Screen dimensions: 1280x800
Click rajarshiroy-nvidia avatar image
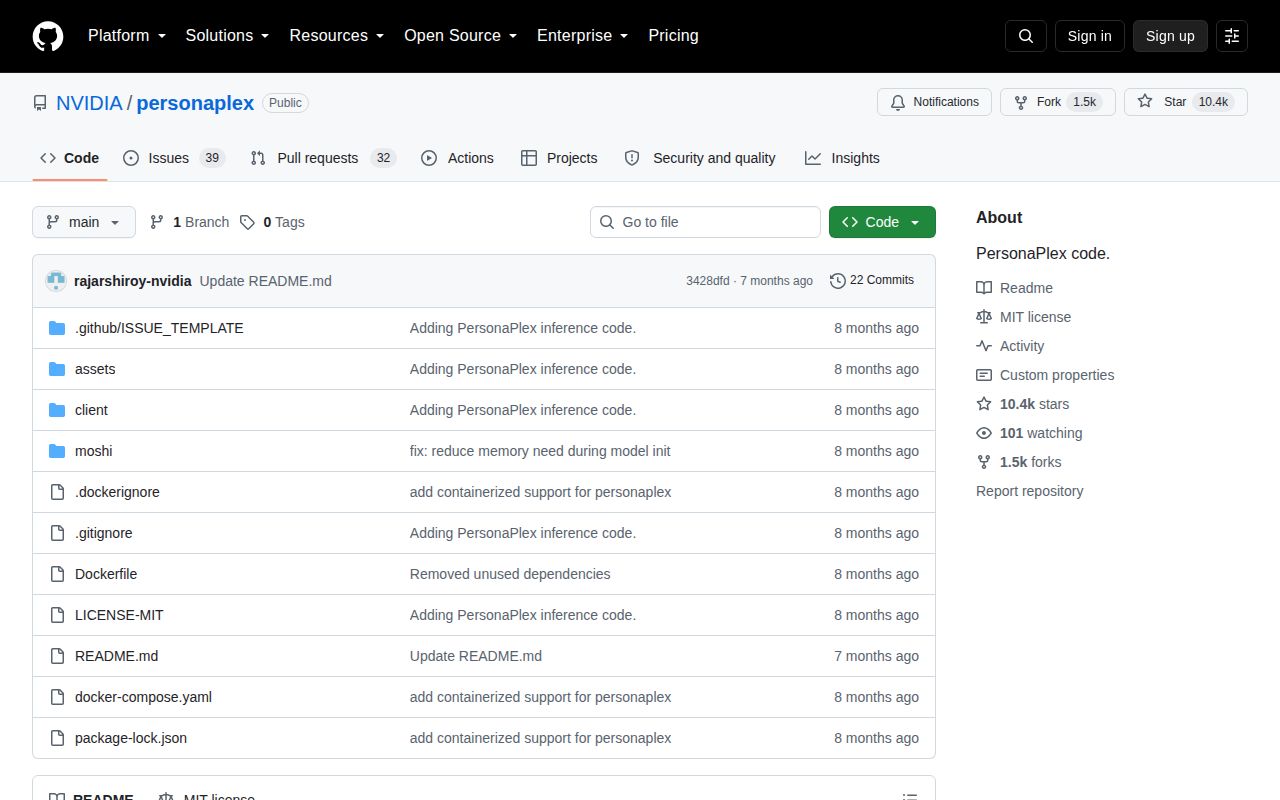56,281
